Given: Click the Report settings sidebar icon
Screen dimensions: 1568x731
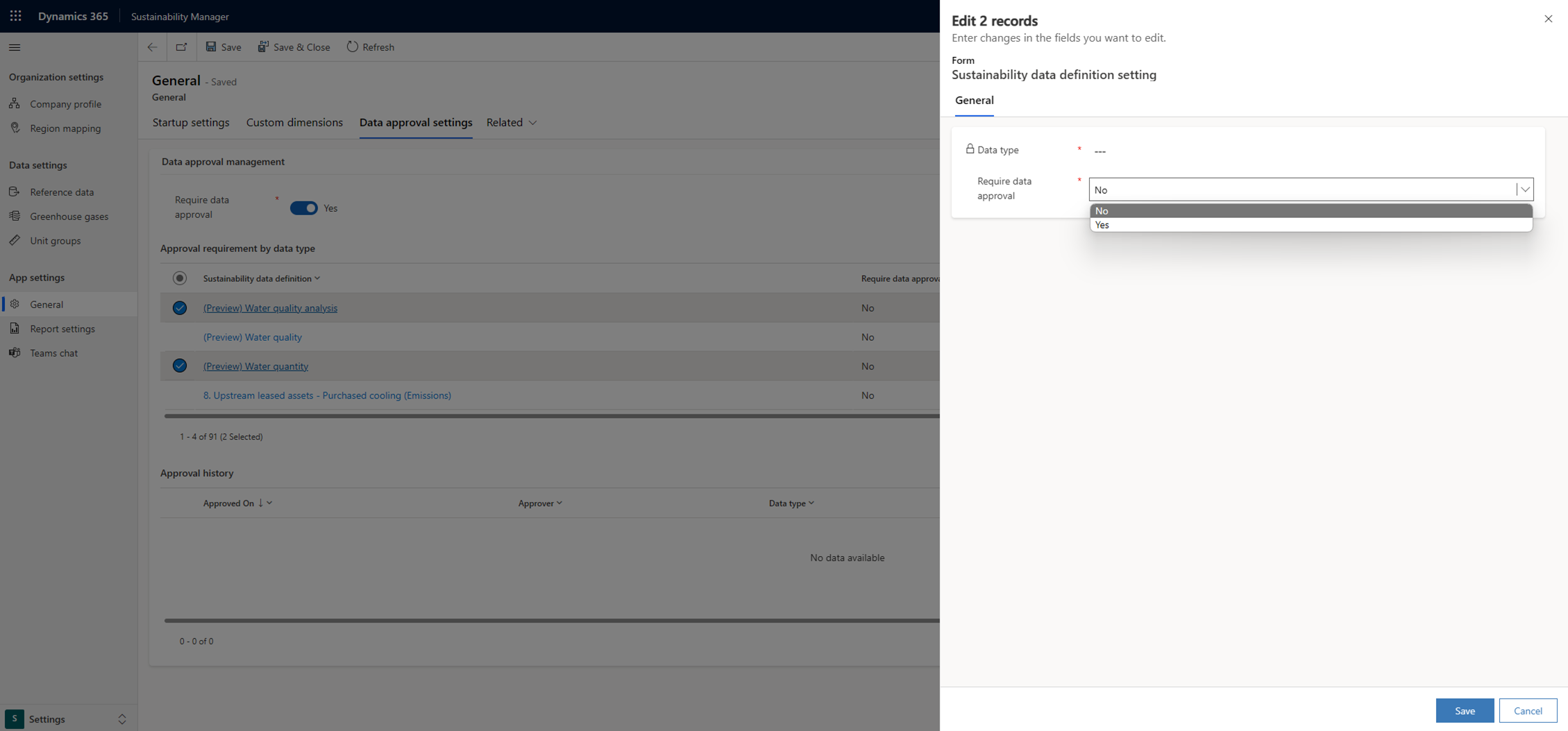Looking at the screenshot, I should click(15, 328).
